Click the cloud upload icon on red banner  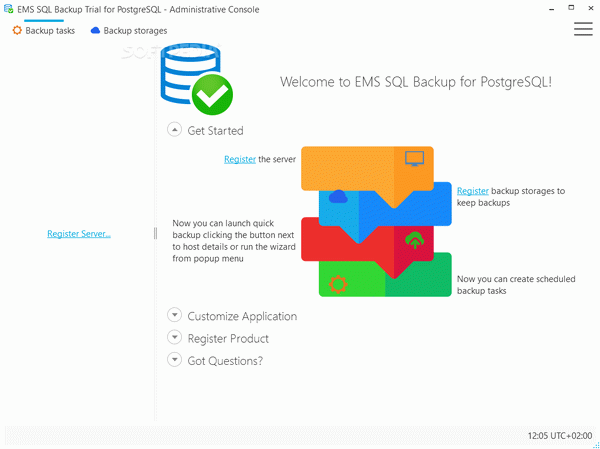[414, 240]
